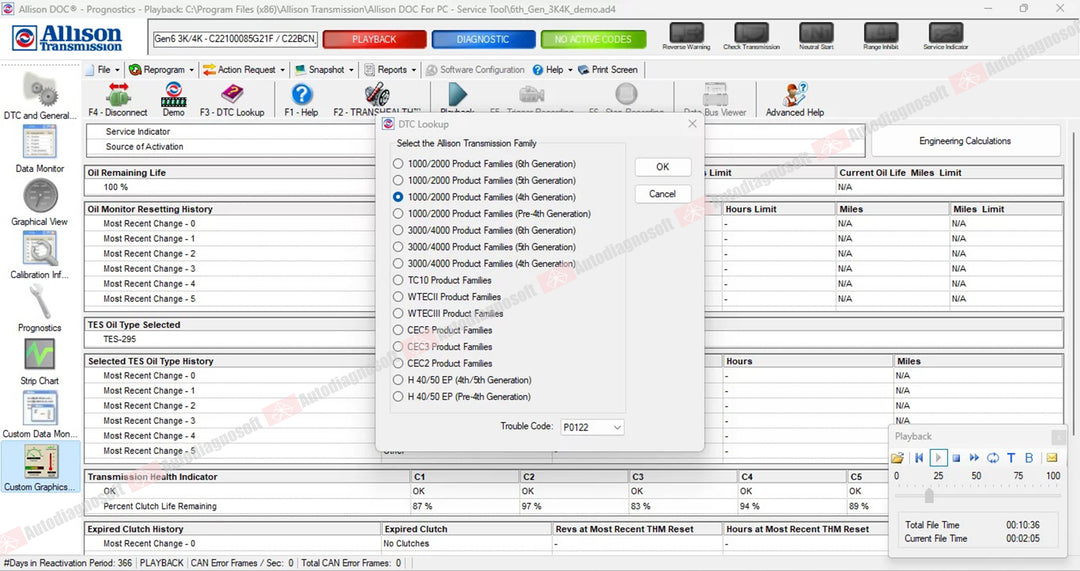This screenshot has width=1080, height=571.
Task: Close the DTC Lookup dialog
Action: [692, 124]
